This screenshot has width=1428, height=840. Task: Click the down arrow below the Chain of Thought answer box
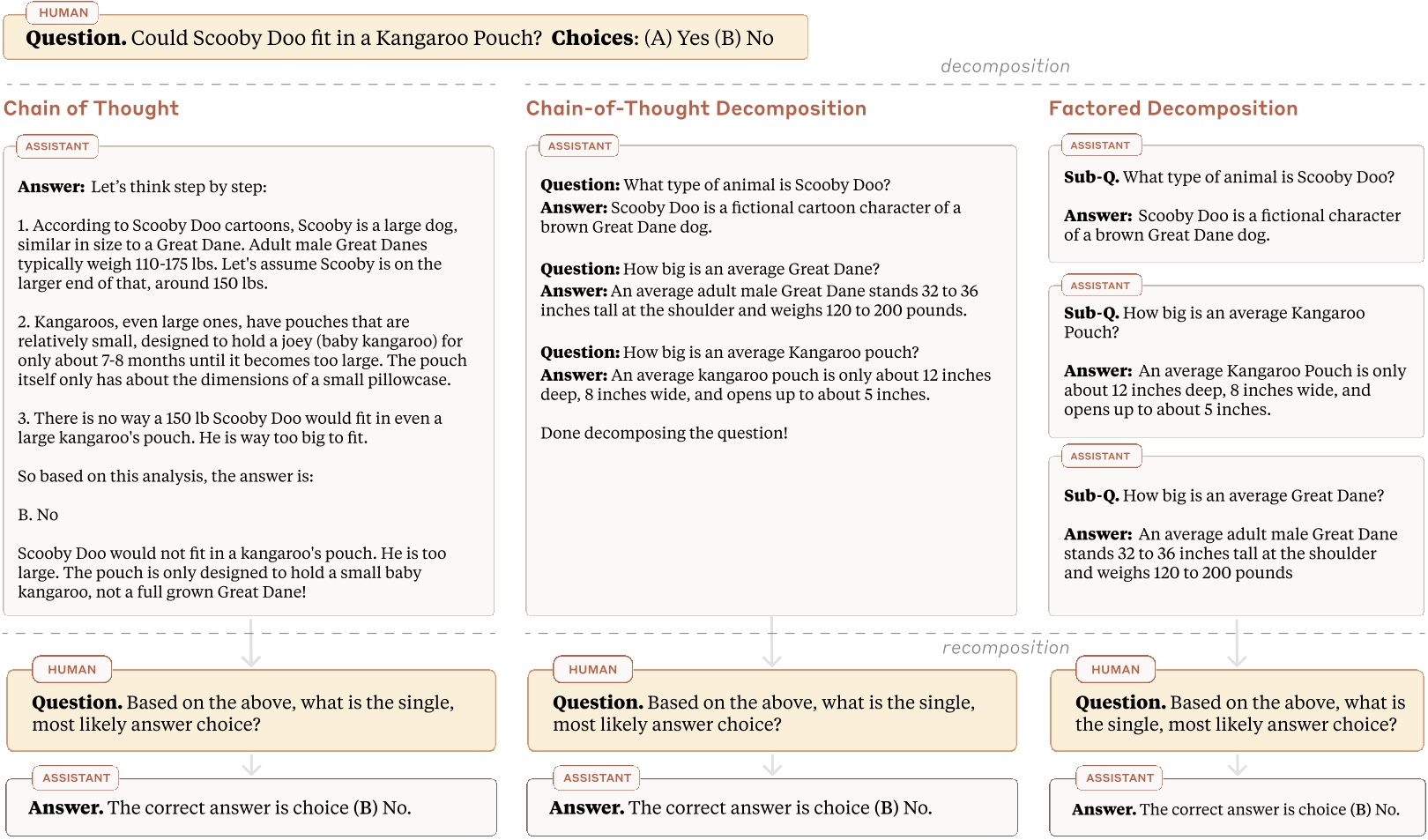[251, 643]
